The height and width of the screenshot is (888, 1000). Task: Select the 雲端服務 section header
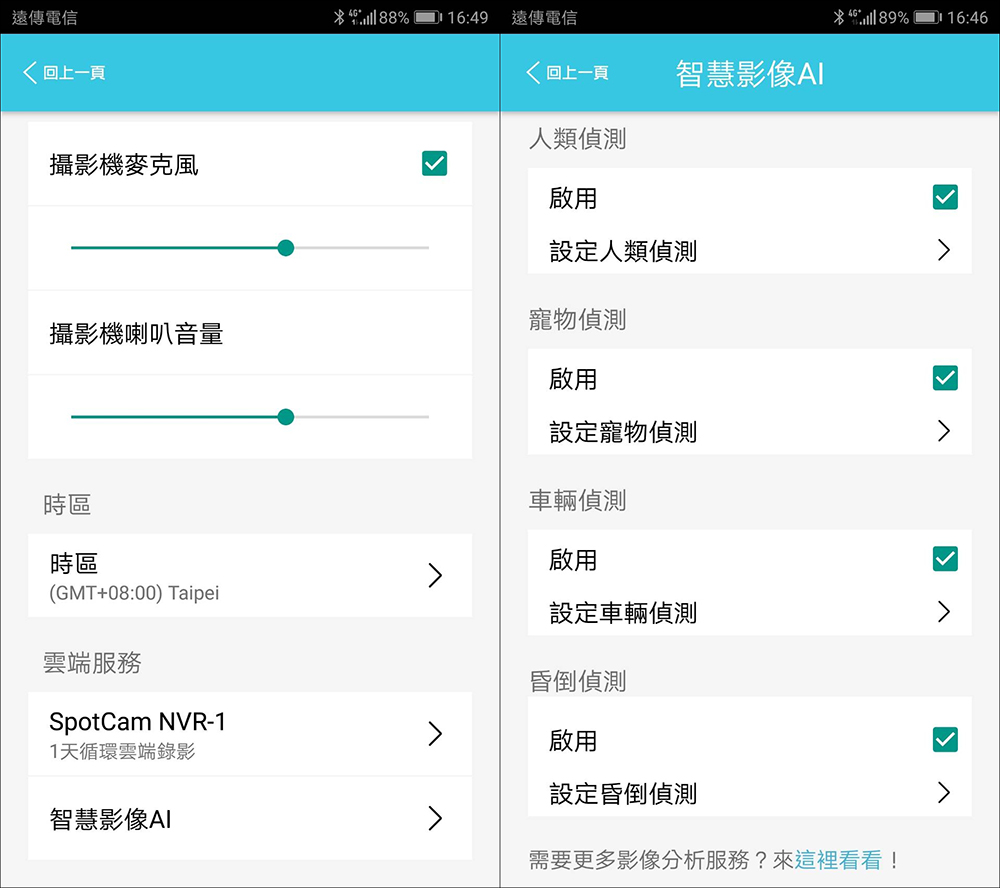click(92, 663)
